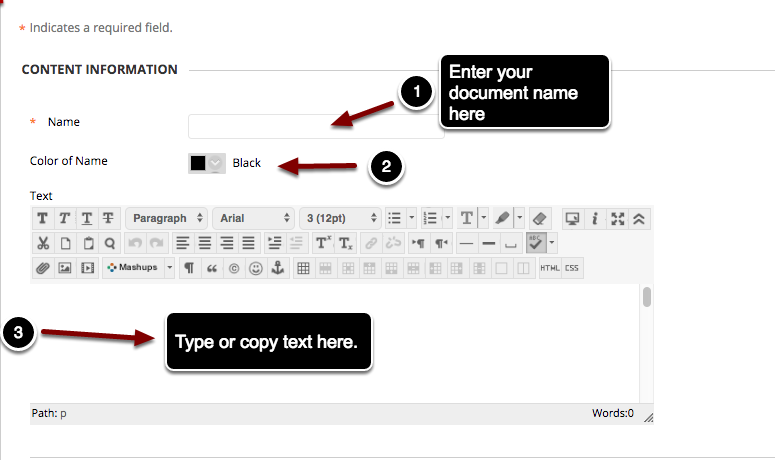Insert embedded media film icon
Screen dimensions: 775x460
pyautogui.click(x=87, y=268)
